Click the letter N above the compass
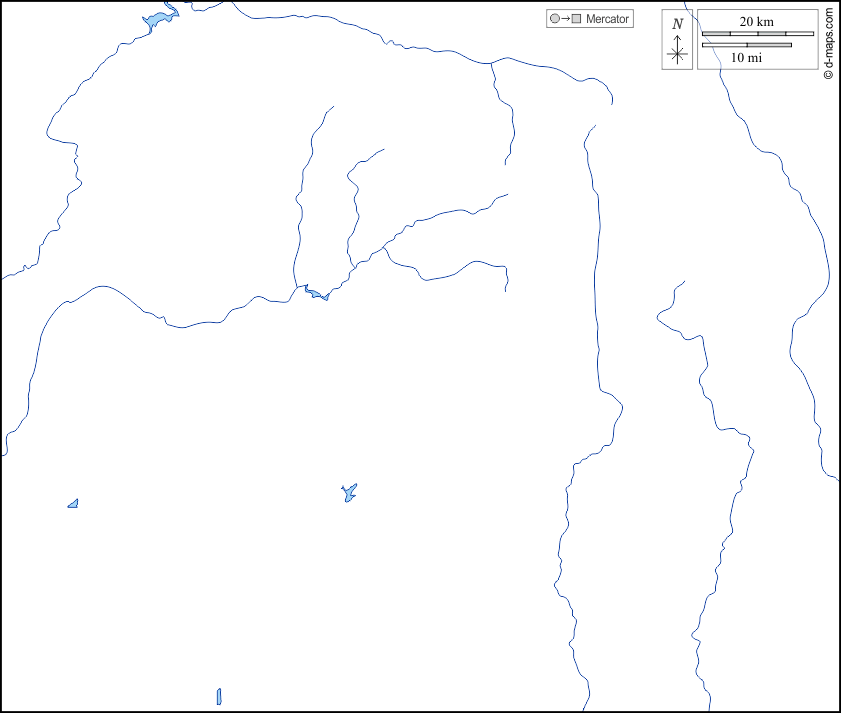841x713 pixels. 678,24
